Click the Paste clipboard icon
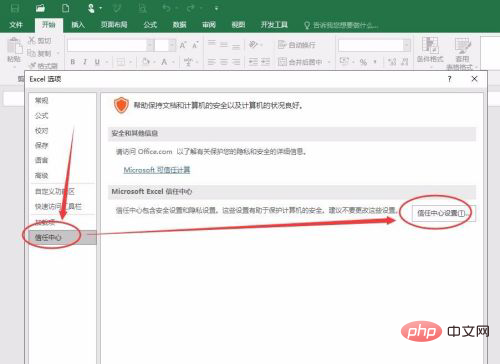500x364 pixels. pyautogui.click(x=14, y=47)
